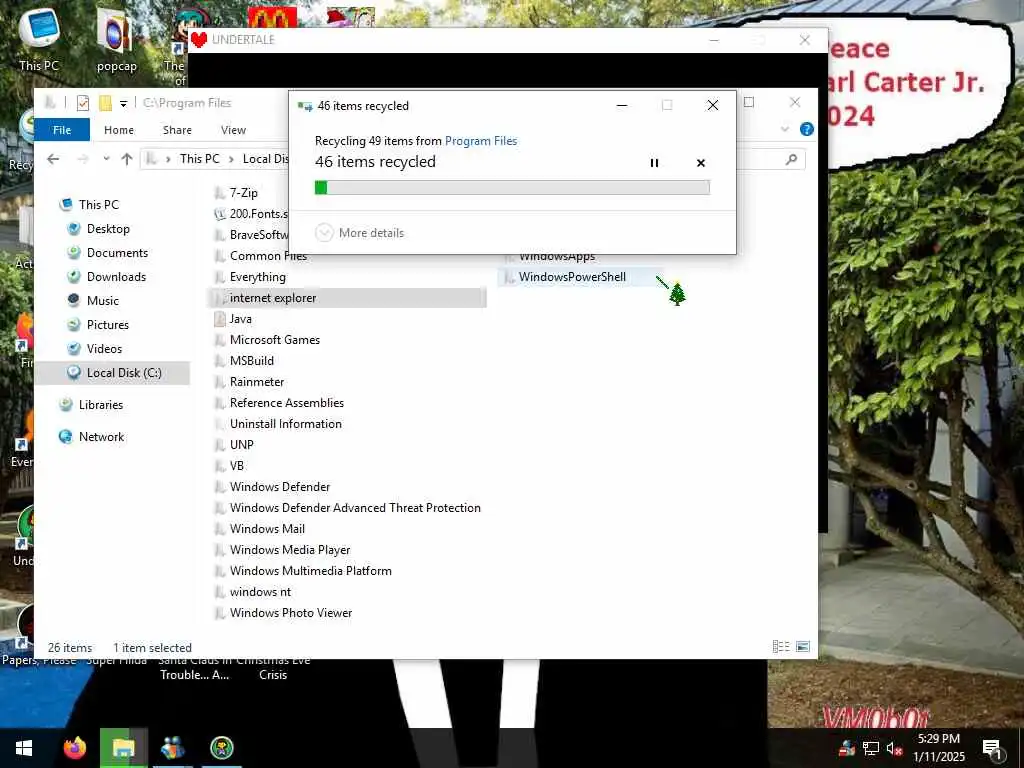The width and height of the screenshot is (1024, 768).
Task: Click Properties icon in quick access toolbar
Action: (x=83, y=103)
